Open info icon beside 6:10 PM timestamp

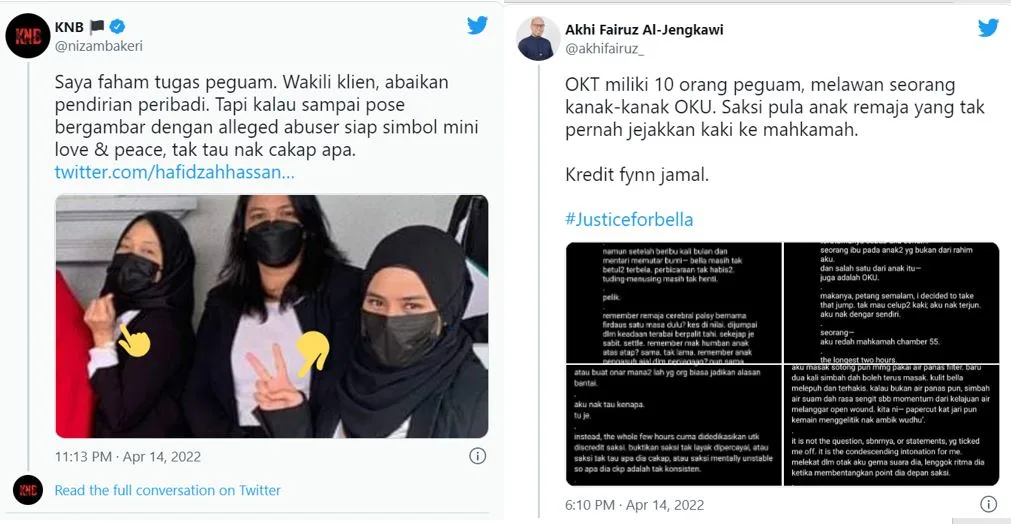988,504
